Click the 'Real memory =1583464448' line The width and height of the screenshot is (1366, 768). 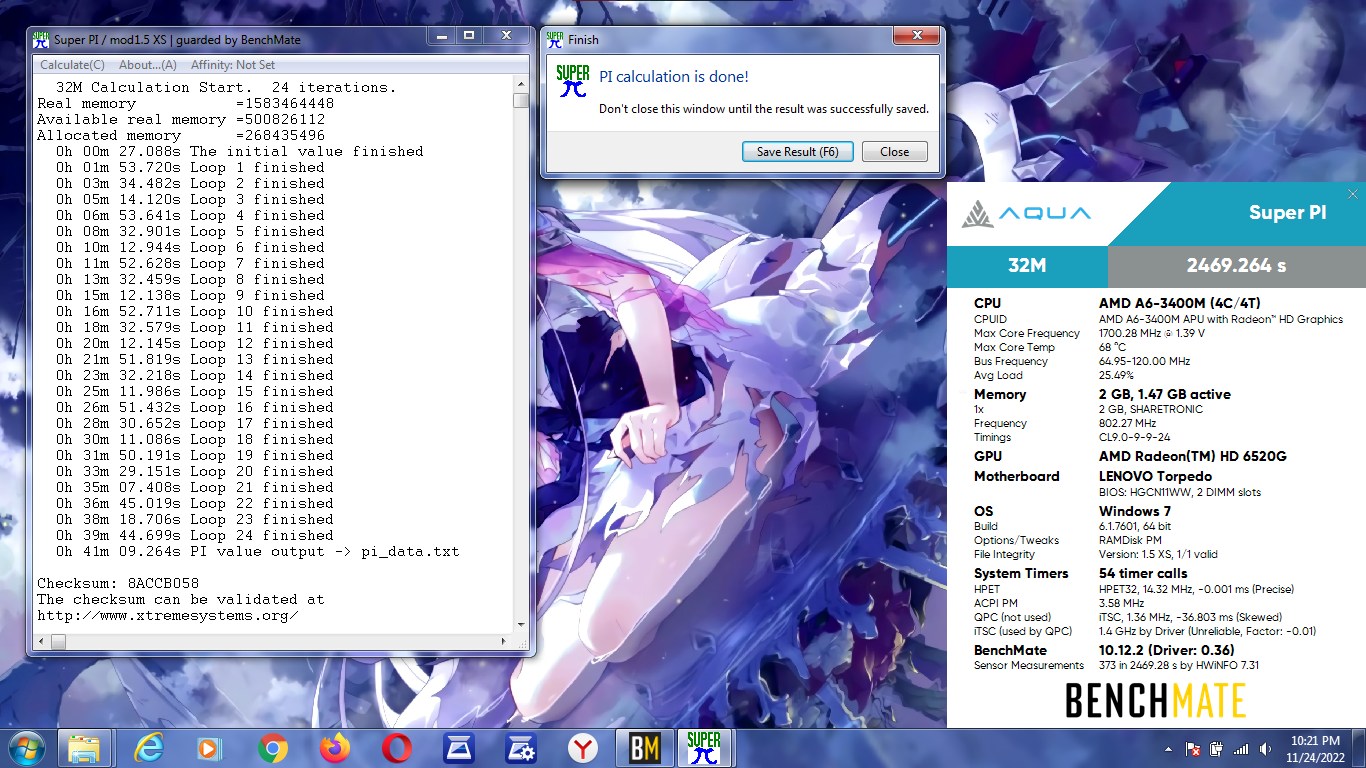click(186, 103)
